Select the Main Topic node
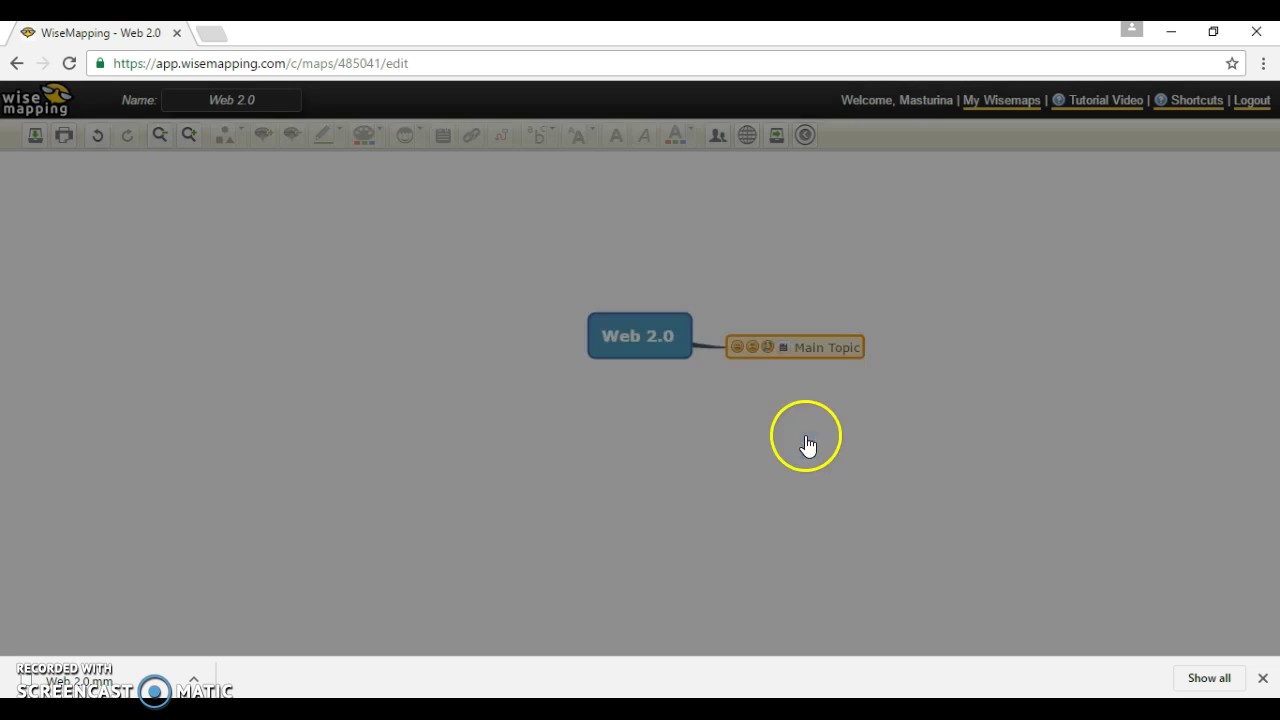 click(x=795, y=347)
